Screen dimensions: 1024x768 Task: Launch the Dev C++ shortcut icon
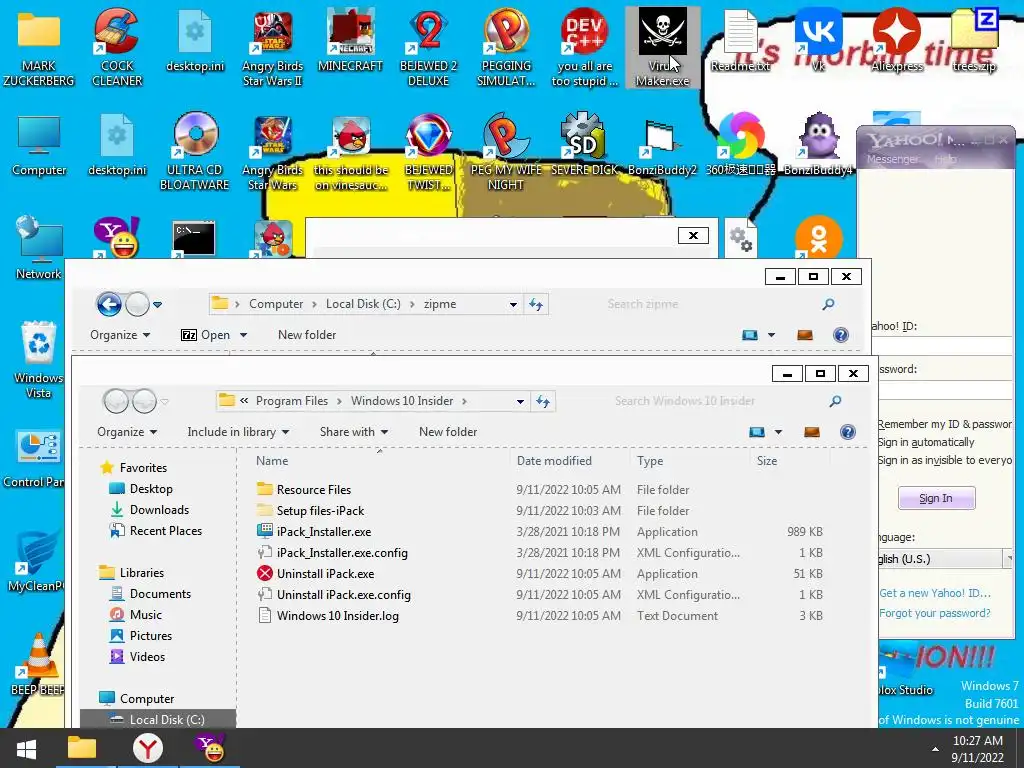[x=584, y=47]
